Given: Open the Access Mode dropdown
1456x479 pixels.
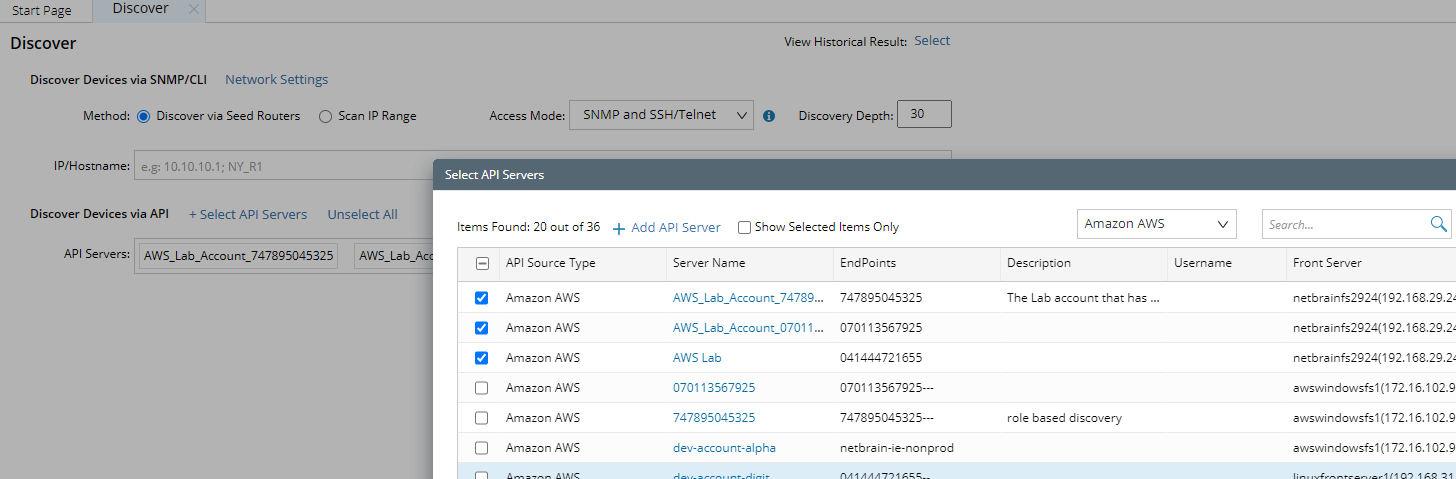Looking at the screenshot, I should click(x=661, y=115).
